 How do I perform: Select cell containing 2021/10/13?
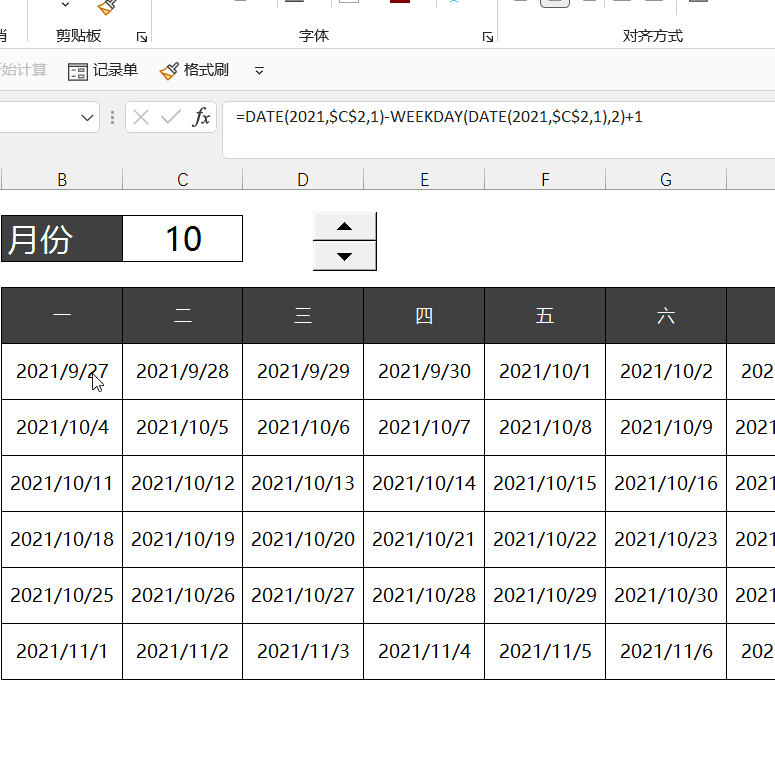coord(303,483)
